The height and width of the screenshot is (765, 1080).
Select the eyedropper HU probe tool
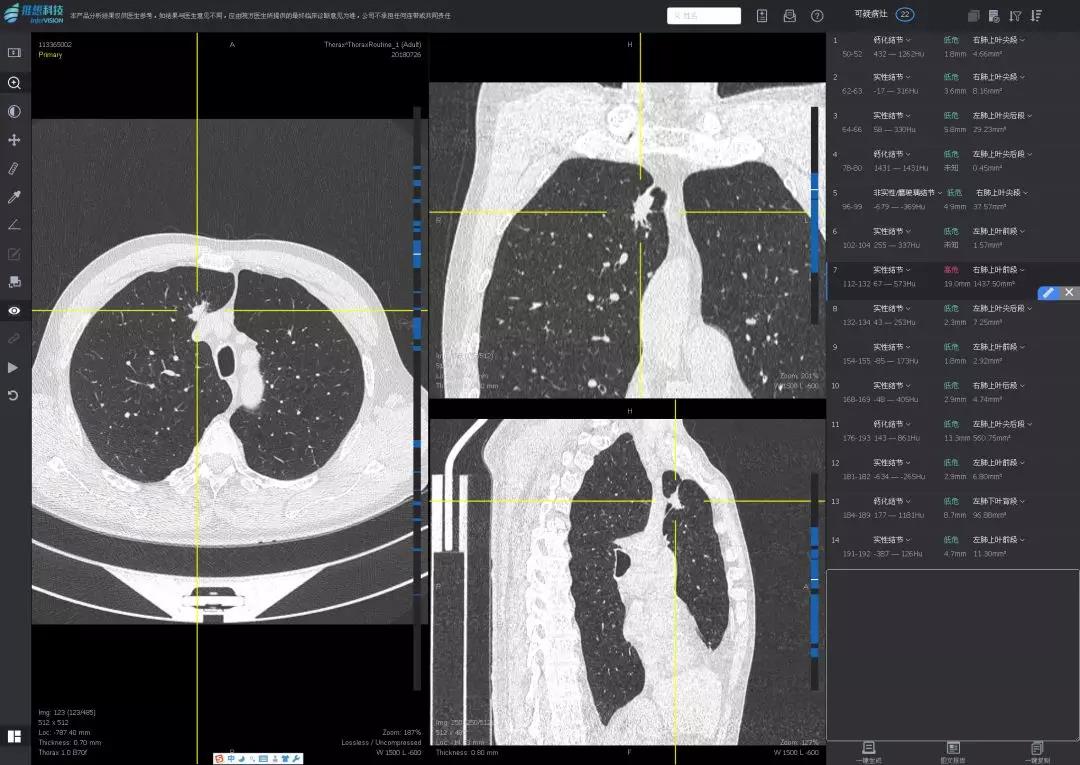click(14, 197)
